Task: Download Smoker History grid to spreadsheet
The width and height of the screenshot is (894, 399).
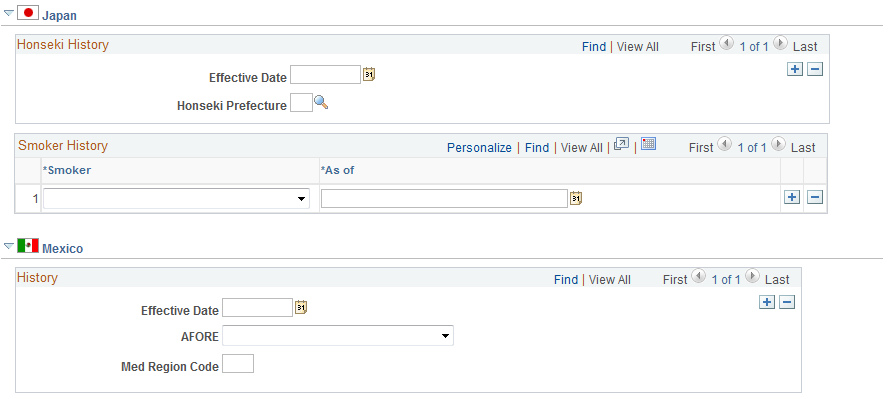Action: pyautogui.click(x=648, y=144)
